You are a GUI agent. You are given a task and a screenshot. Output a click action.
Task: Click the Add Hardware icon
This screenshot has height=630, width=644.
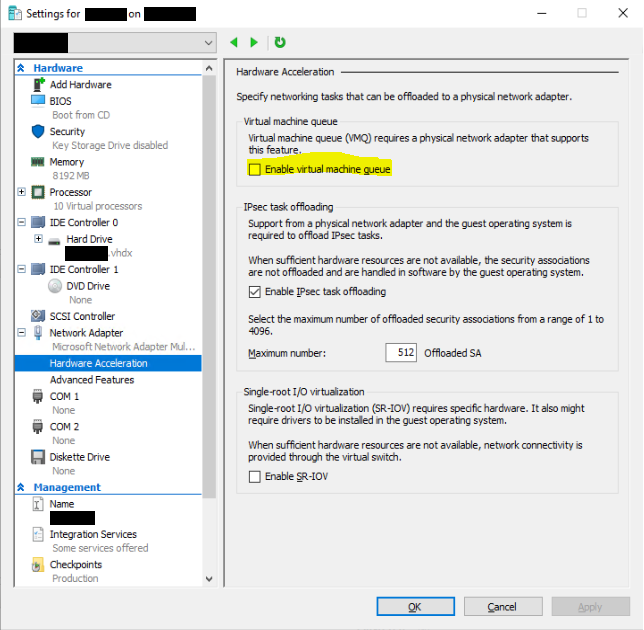(x=38, y=84)
